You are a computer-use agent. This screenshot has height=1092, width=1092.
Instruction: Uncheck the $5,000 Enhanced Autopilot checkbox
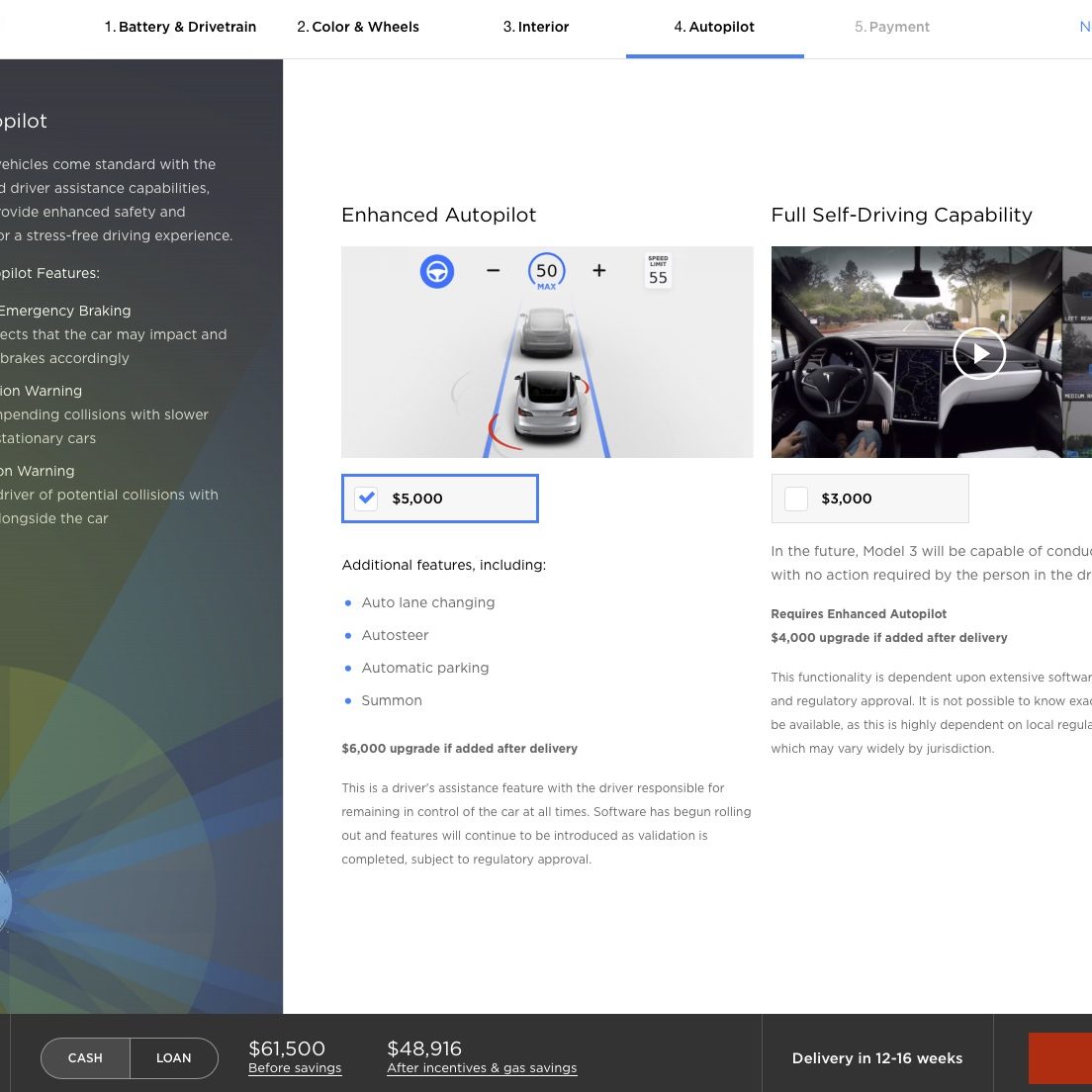[366, 498]
